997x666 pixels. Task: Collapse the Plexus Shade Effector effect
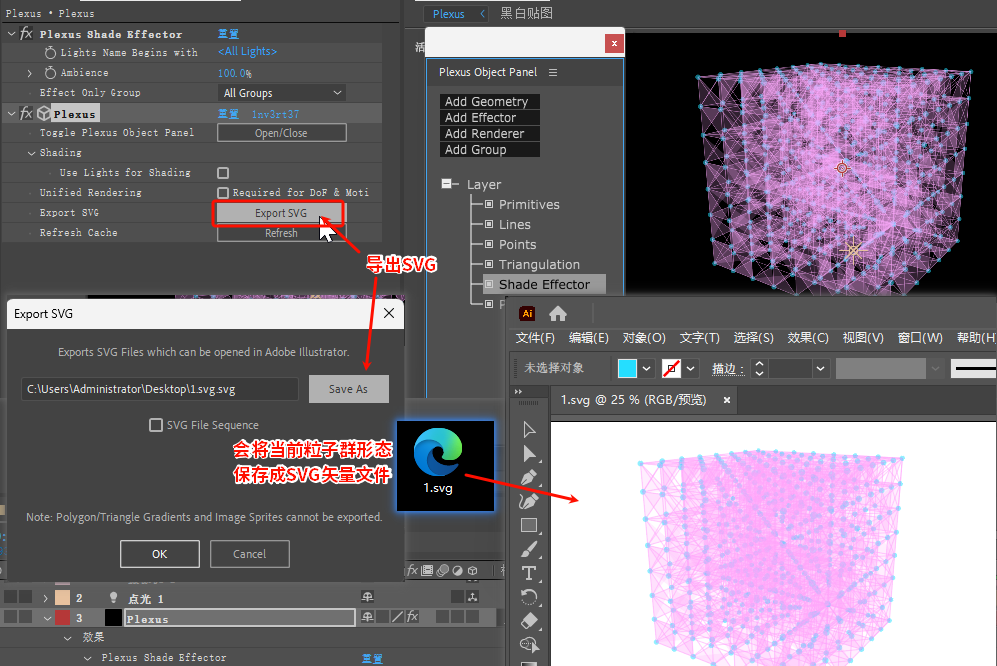tap(11, 33)
